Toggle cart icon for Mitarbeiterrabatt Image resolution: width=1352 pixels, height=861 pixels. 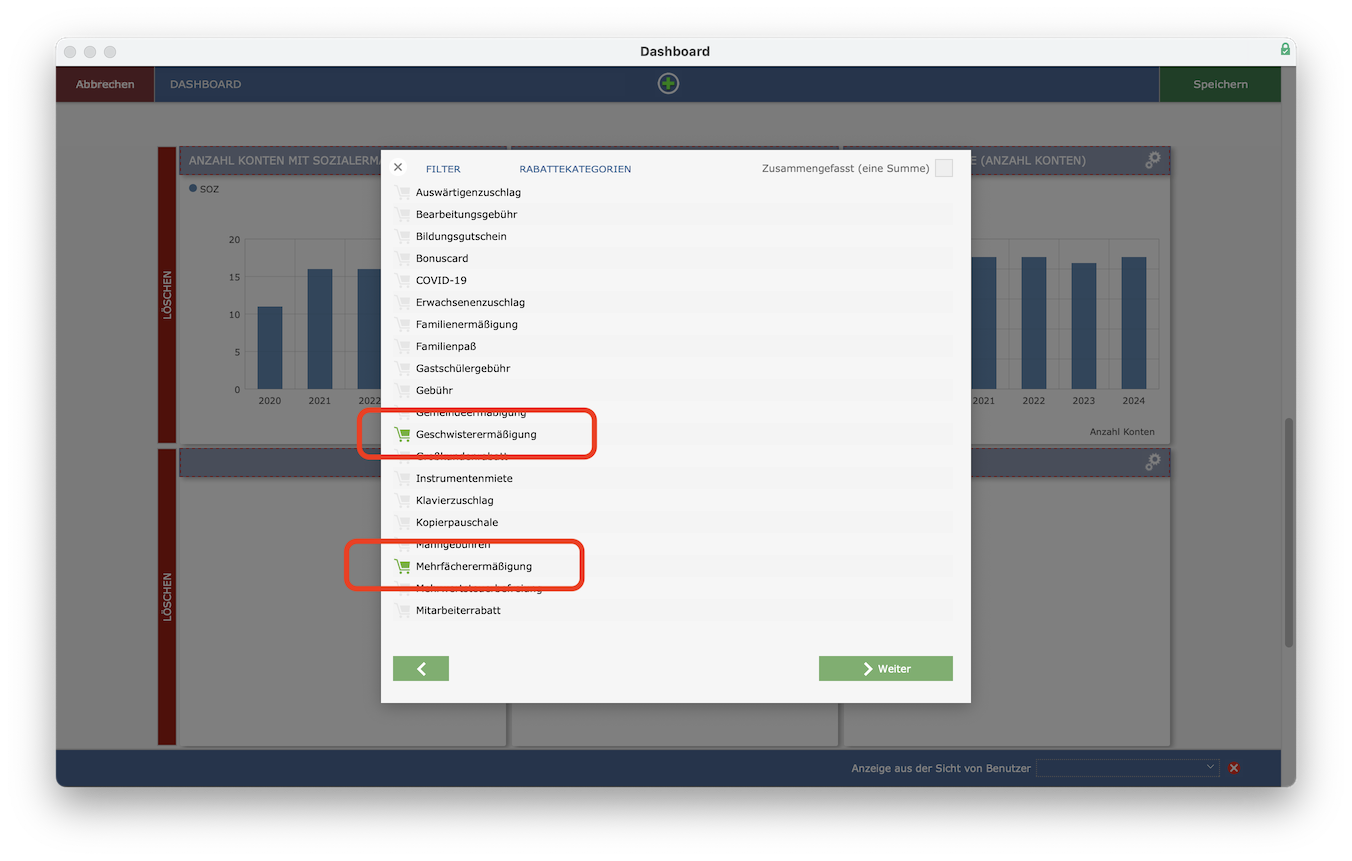pos(402,610)
